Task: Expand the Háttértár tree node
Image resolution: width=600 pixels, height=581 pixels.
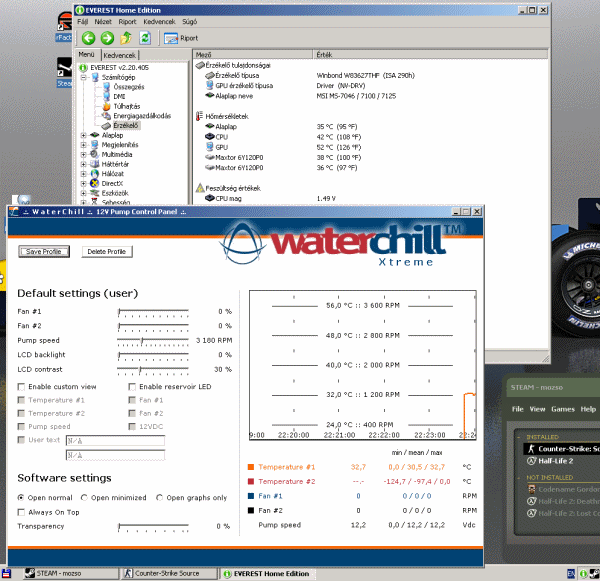Action: click(83, 164)
